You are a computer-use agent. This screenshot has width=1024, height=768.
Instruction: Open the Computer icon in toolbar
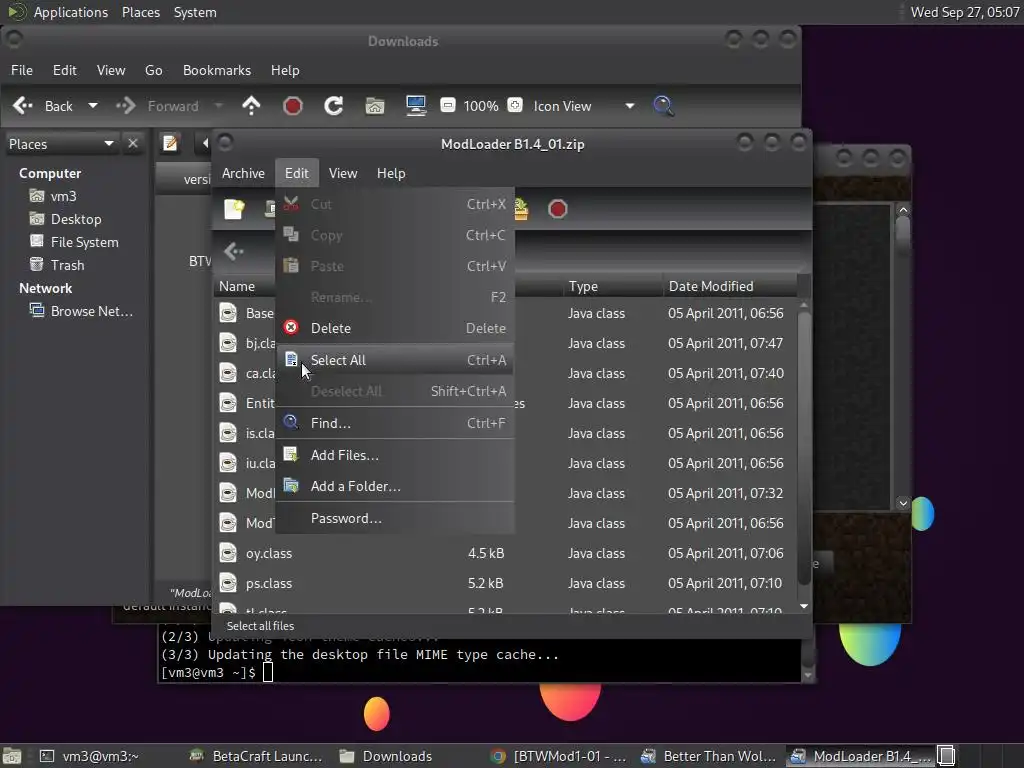[416, 106]
